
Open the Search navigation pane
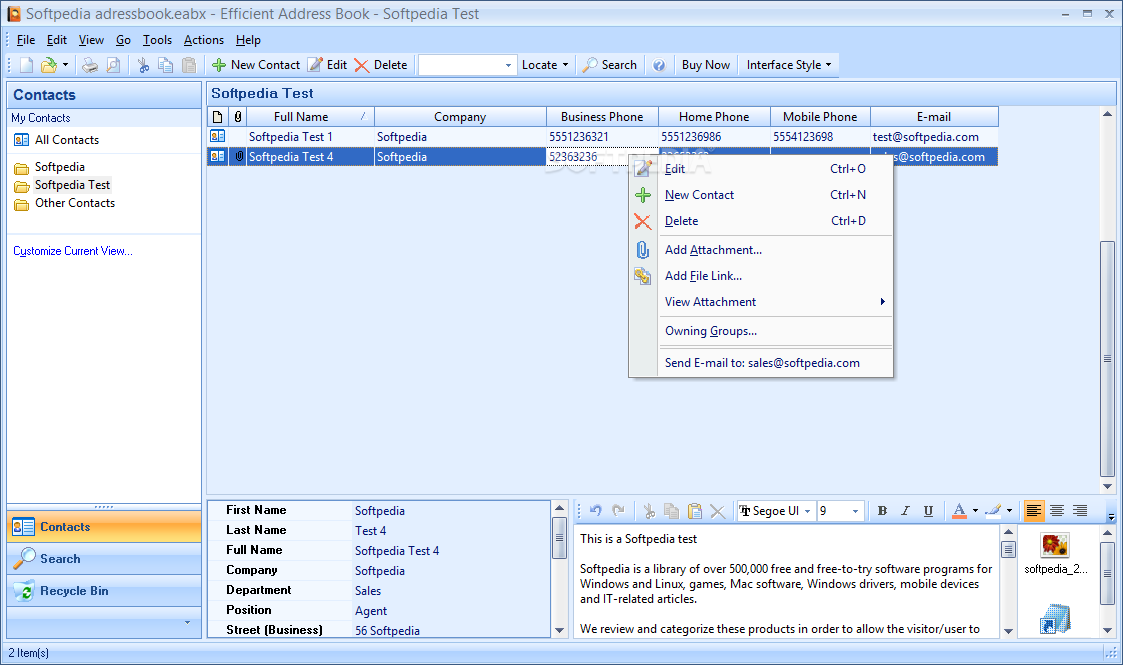(104, 559)
